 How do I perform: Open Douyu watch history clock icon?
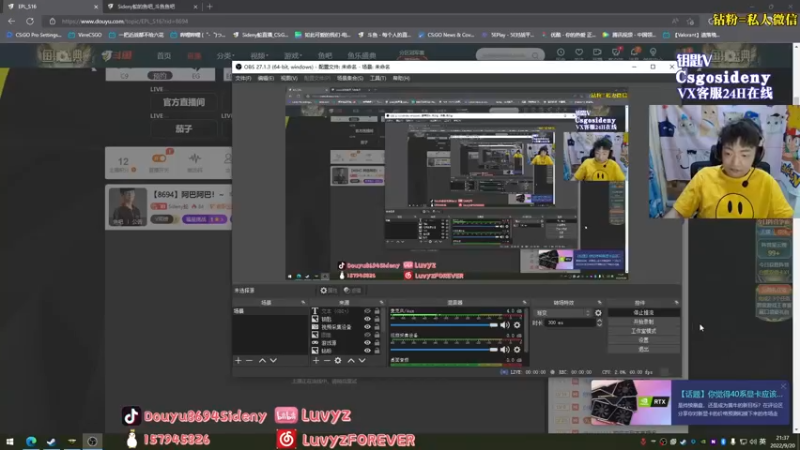(x=561, y=52)
